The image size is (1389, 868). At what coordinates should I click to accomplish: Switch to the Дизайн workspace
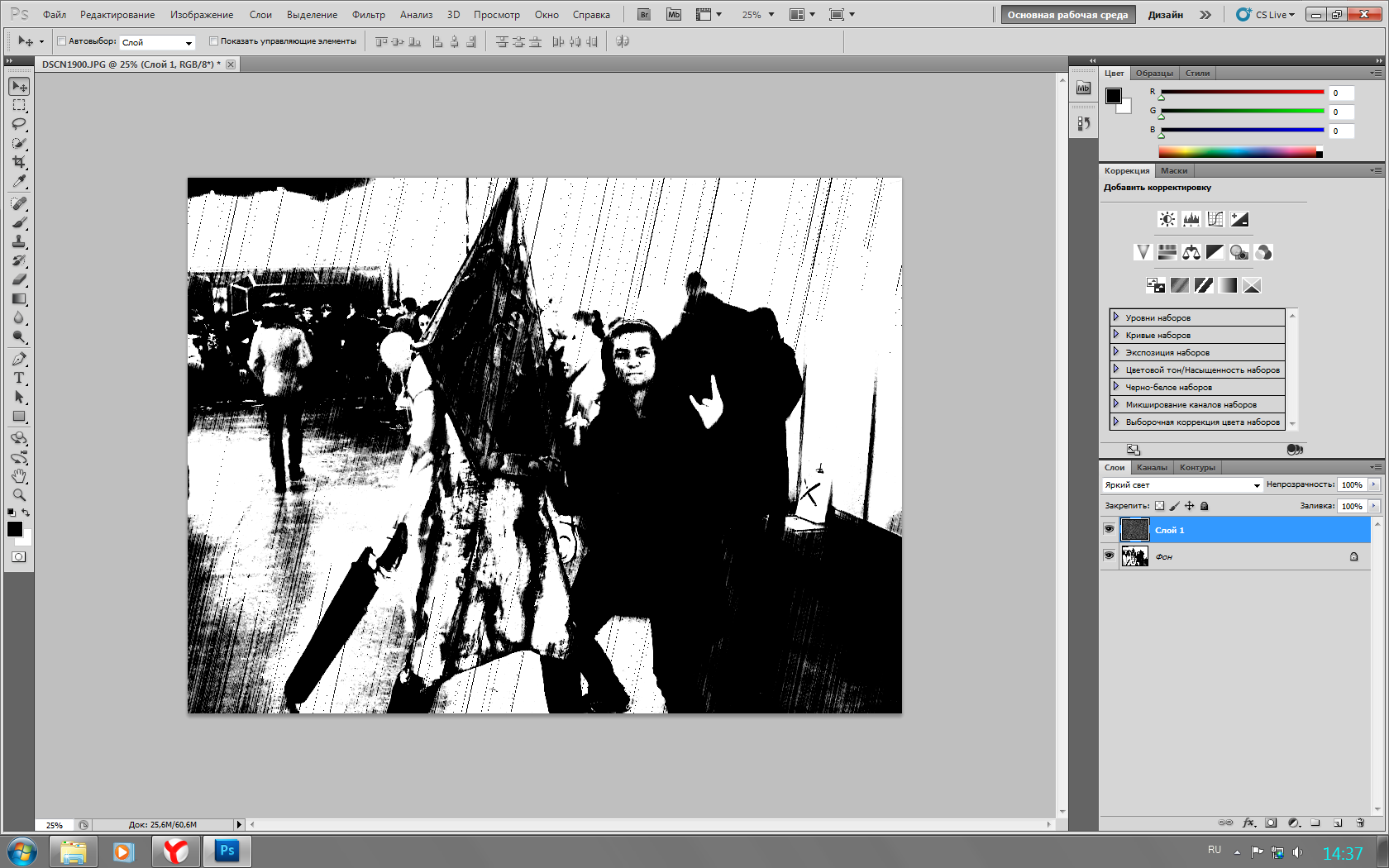coord(1165,15)
